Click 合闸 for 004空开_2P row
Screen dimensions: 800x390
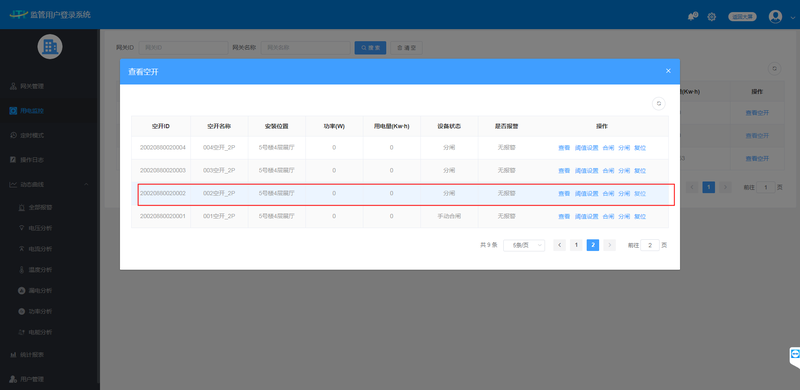608,148
